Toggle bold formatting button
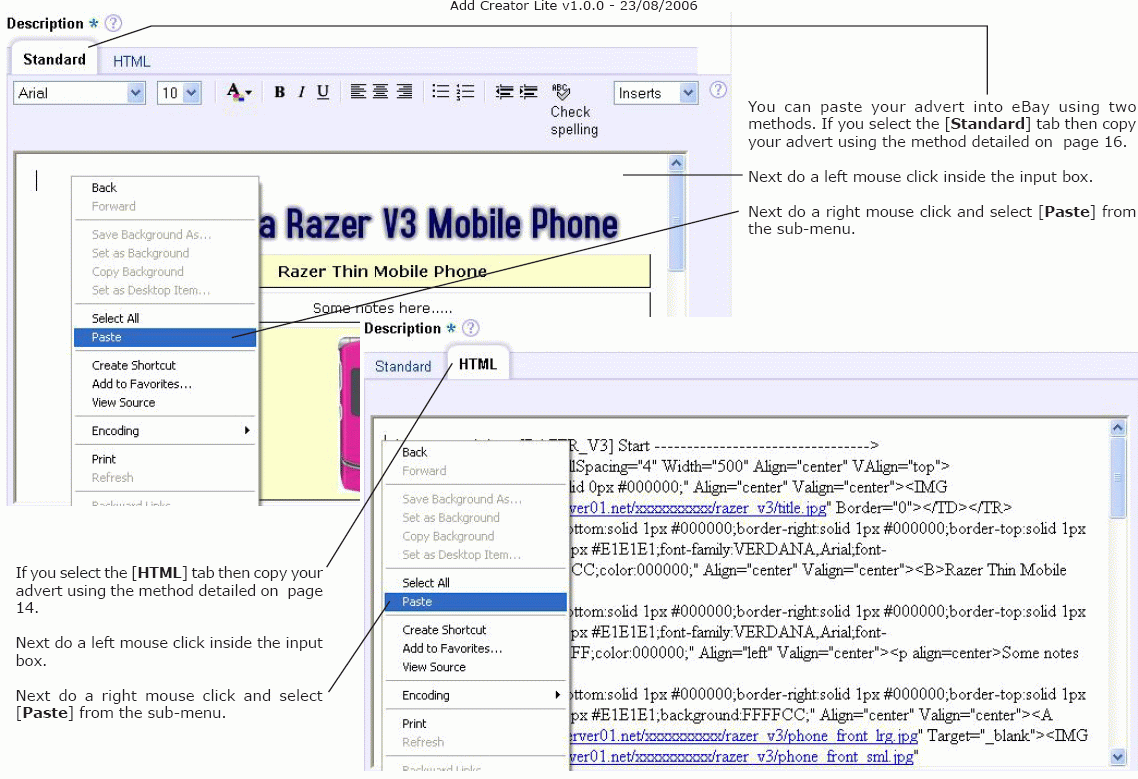The height and width of the screenshot is (779, 1138). point(279,92)
